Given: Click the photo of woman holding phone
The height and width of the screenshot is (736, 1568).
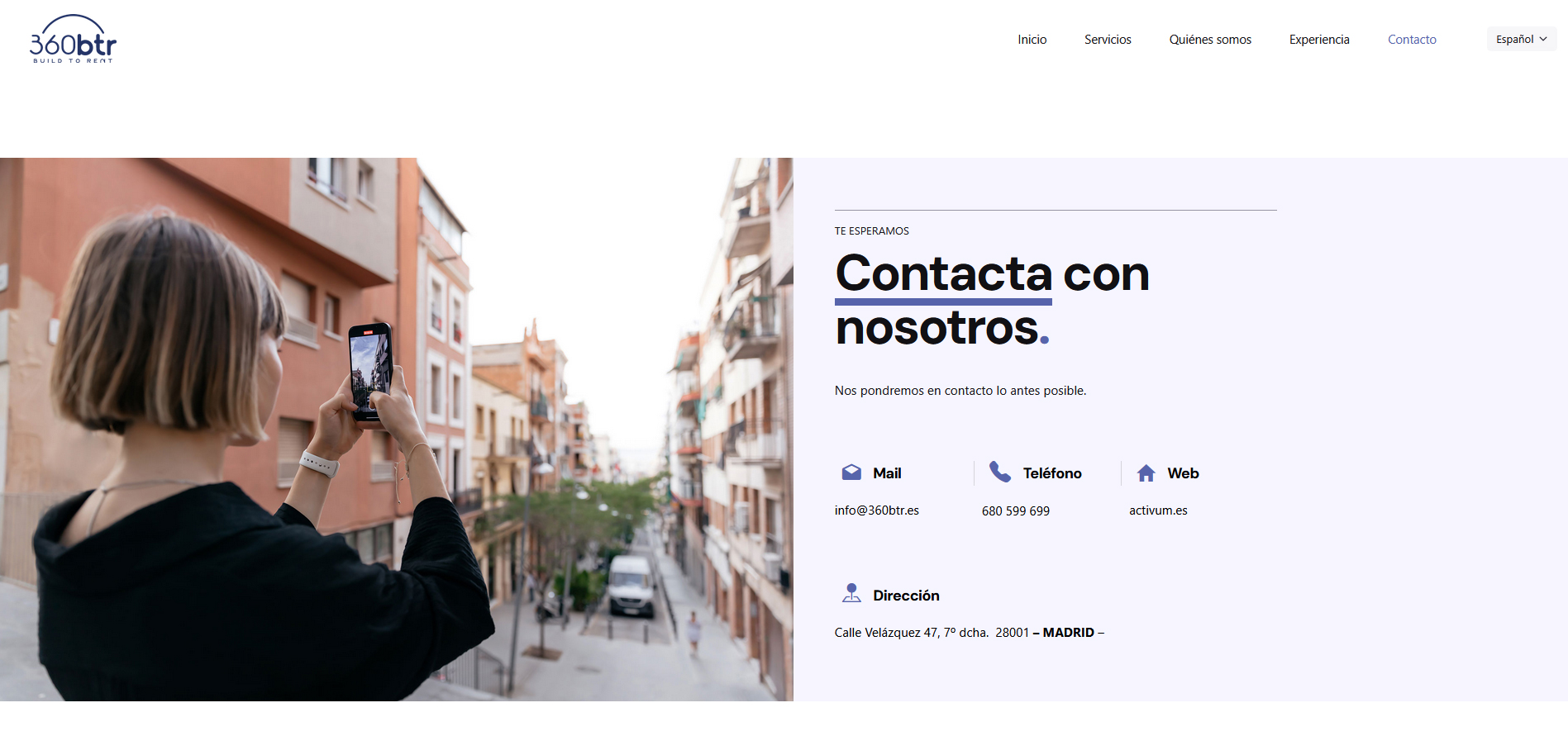Looking at the screenshot, I should [x=397, y=430].
